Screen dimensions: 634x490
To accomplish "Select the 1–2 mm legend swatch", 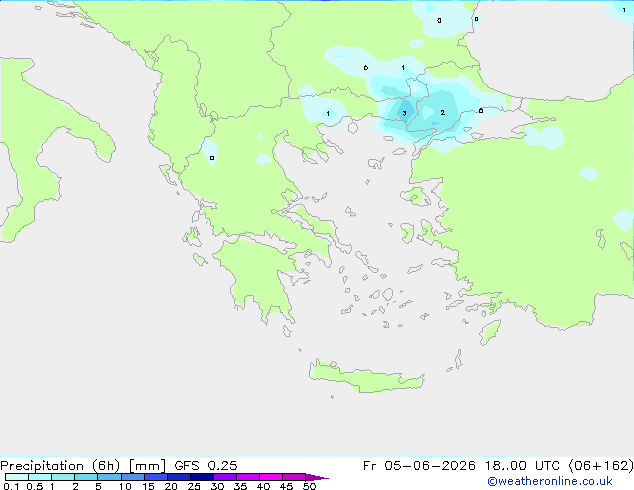I will 63,477.
